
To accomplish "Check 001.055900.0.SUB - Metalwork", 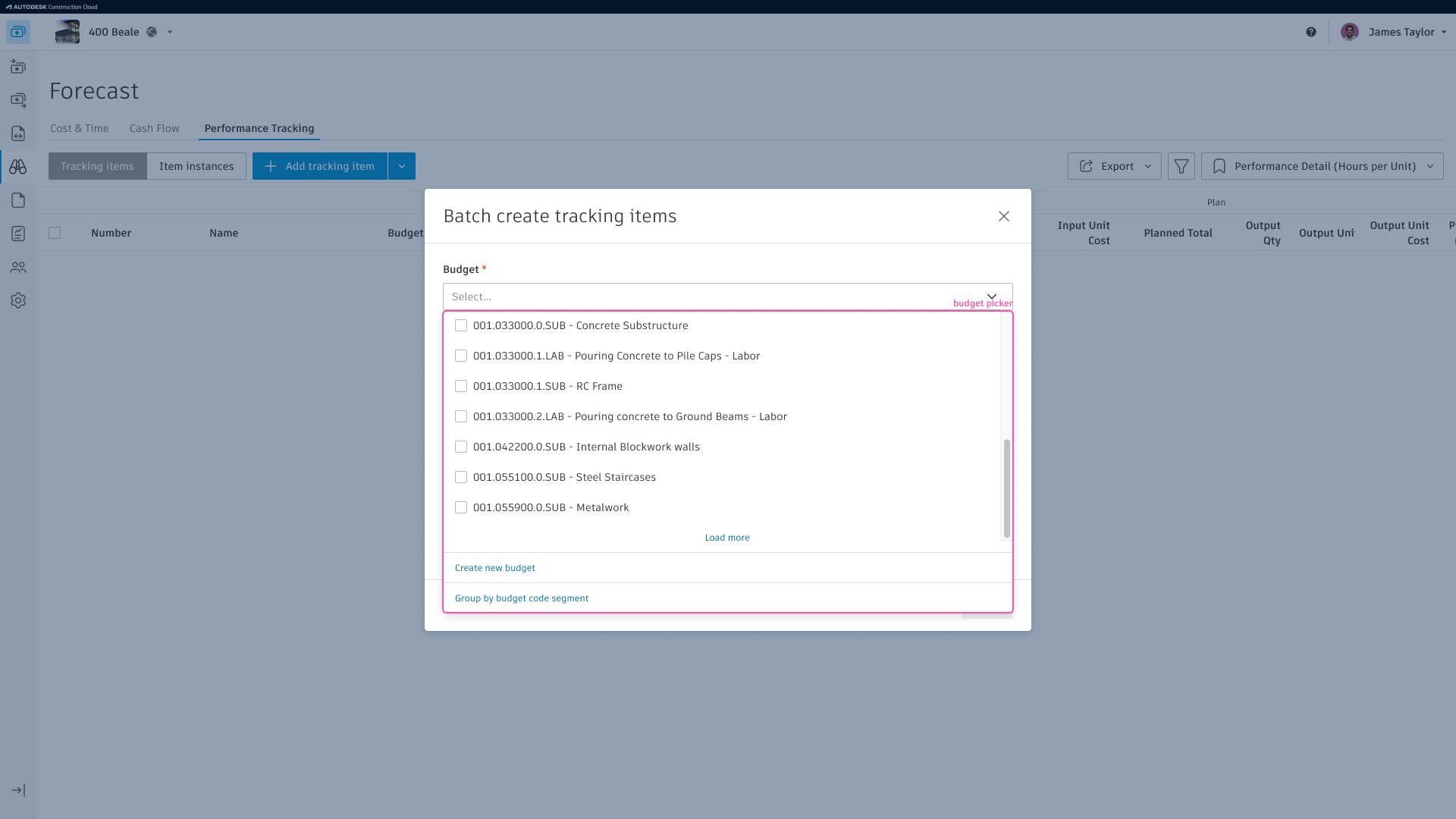I will pos(461,507).
